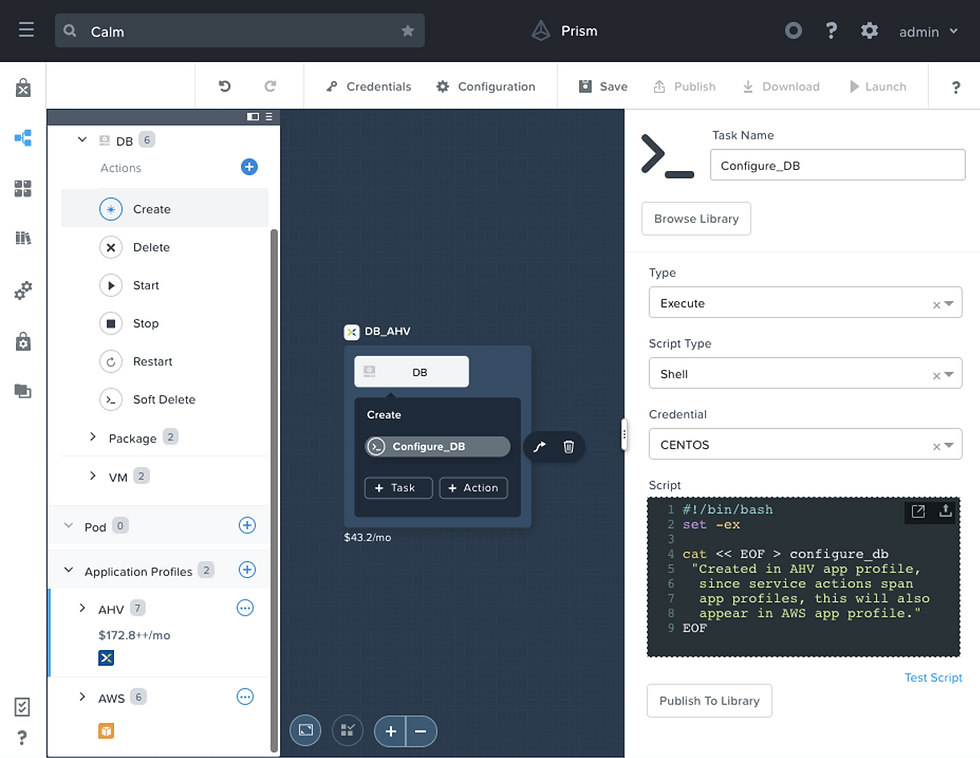Screen dimensions: 980x758
Task: Expand the Package node
Action: pyautogui.click(x=92, y=437)
